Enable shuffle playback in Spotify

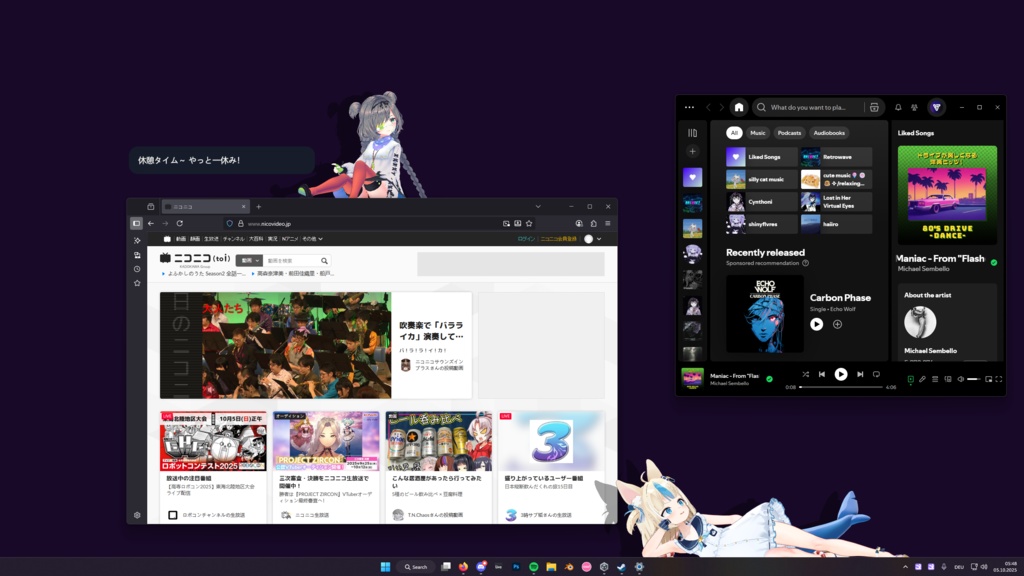pos(806,374)
